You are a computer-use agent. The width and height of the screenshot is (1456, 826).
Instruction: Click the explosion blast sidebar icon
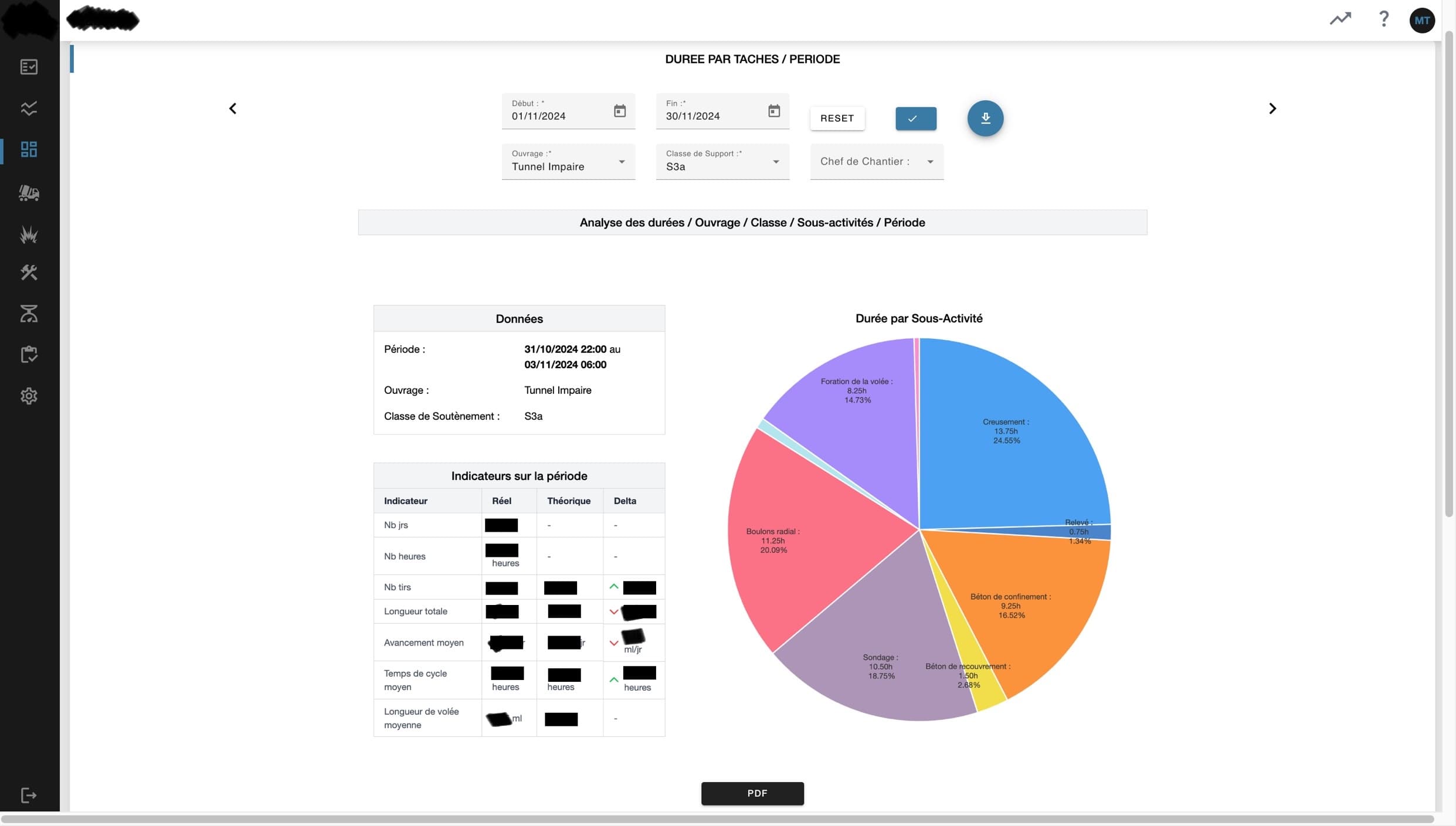coord(29,234)
